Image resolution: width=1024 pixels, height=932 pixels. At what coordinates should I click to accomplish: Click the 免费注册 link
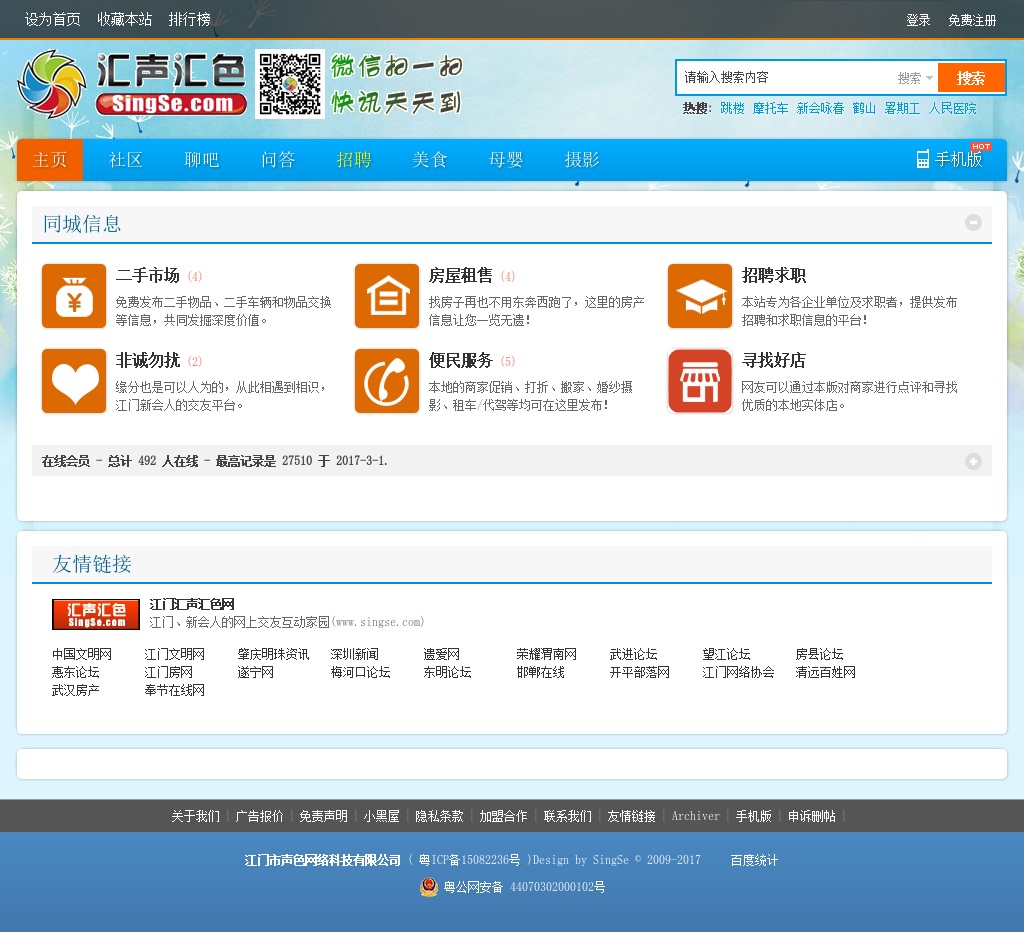(x=972, y=20)
